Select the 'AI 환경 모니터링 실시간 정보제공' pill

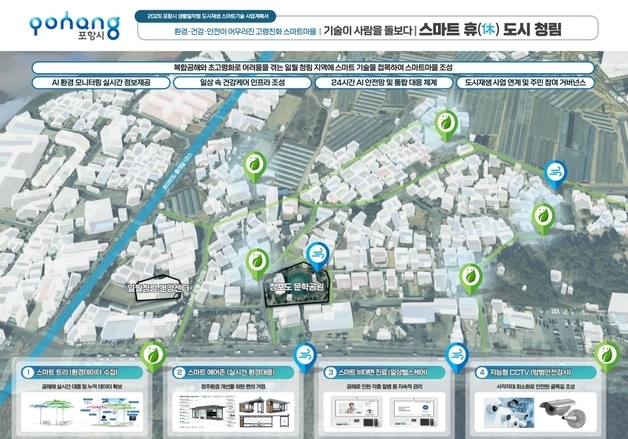[101, 83]
